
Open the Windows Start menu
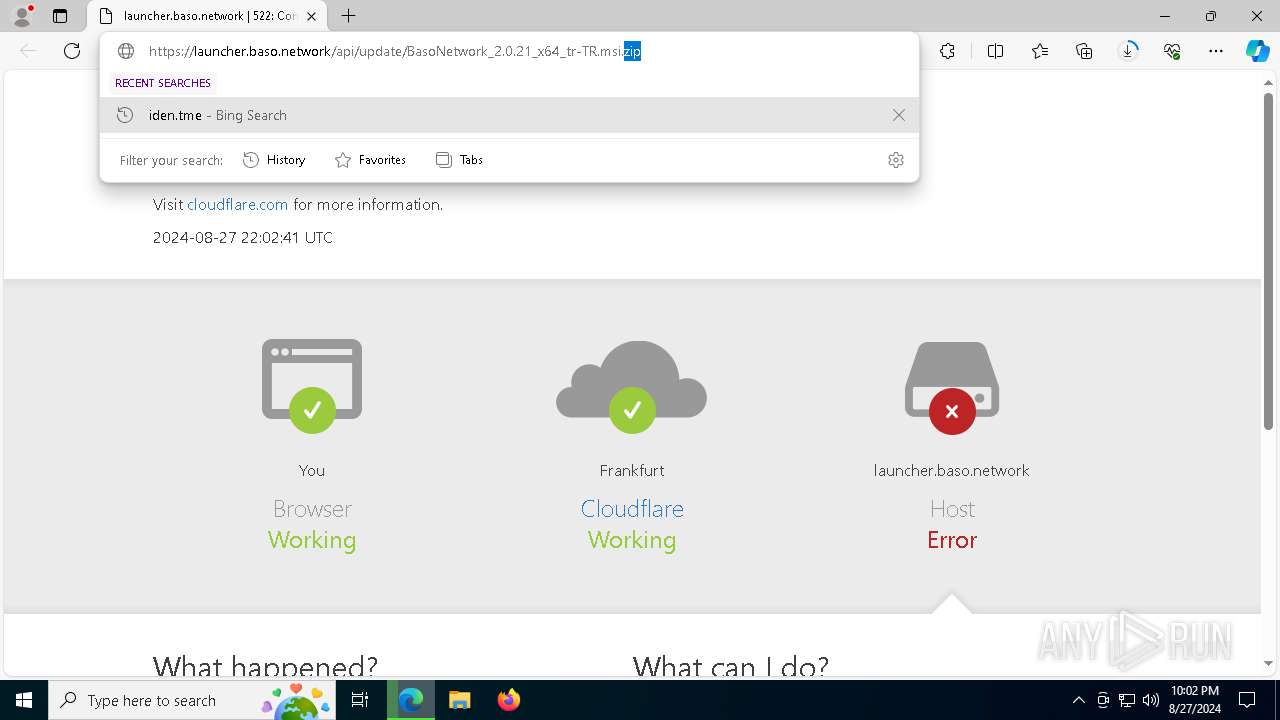[x=24, y=700]
